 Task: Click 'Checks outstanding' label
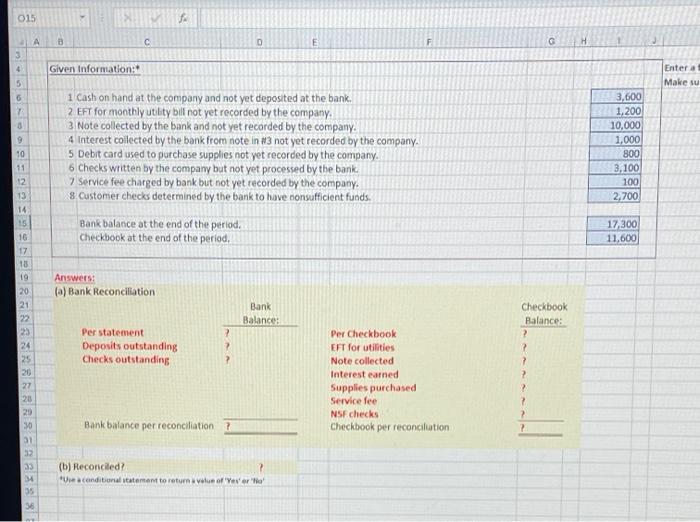[125, 359]
